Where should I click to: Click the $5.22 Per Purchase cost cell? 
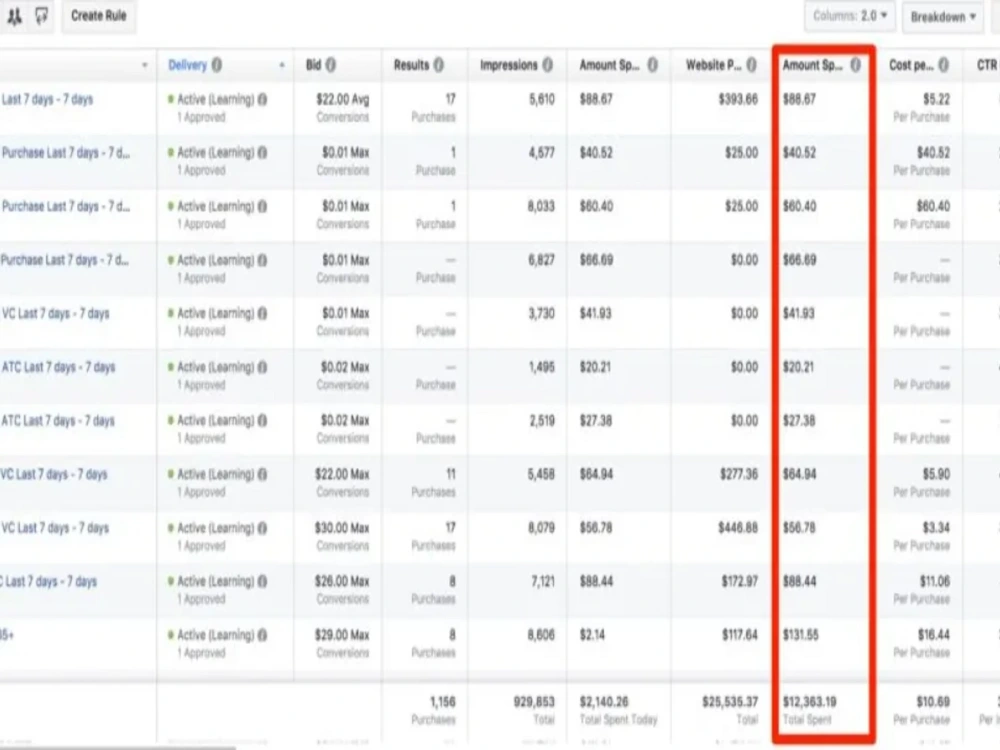936,99
